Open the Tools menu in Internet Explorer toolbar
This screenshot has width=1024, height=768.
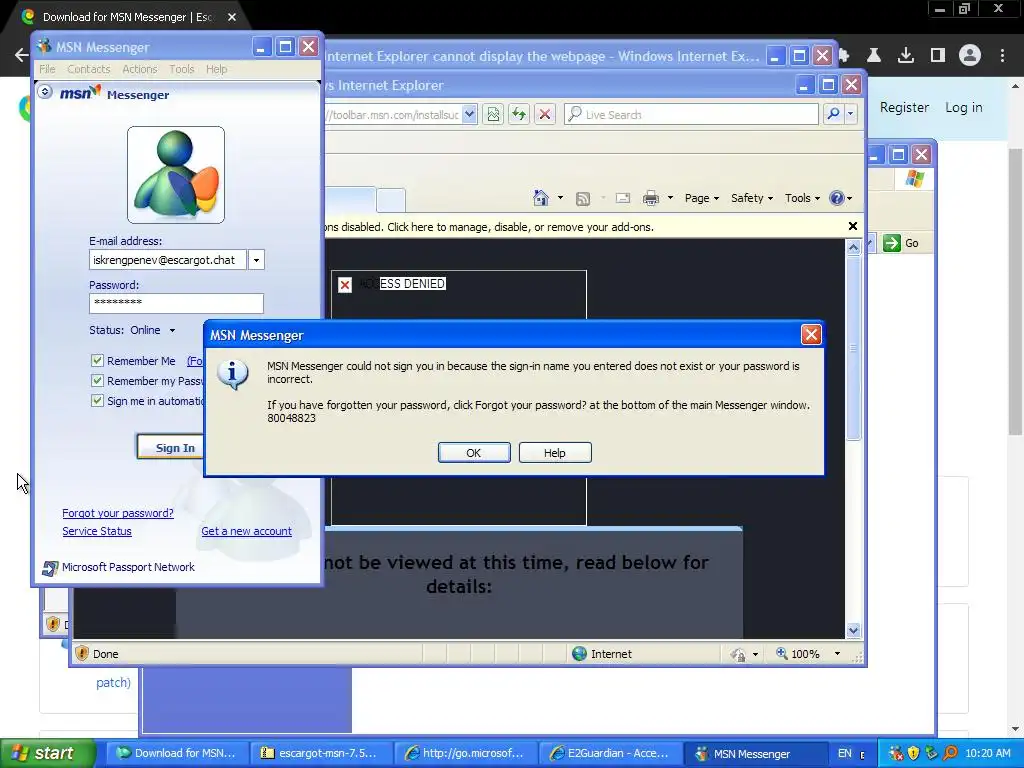802,198
